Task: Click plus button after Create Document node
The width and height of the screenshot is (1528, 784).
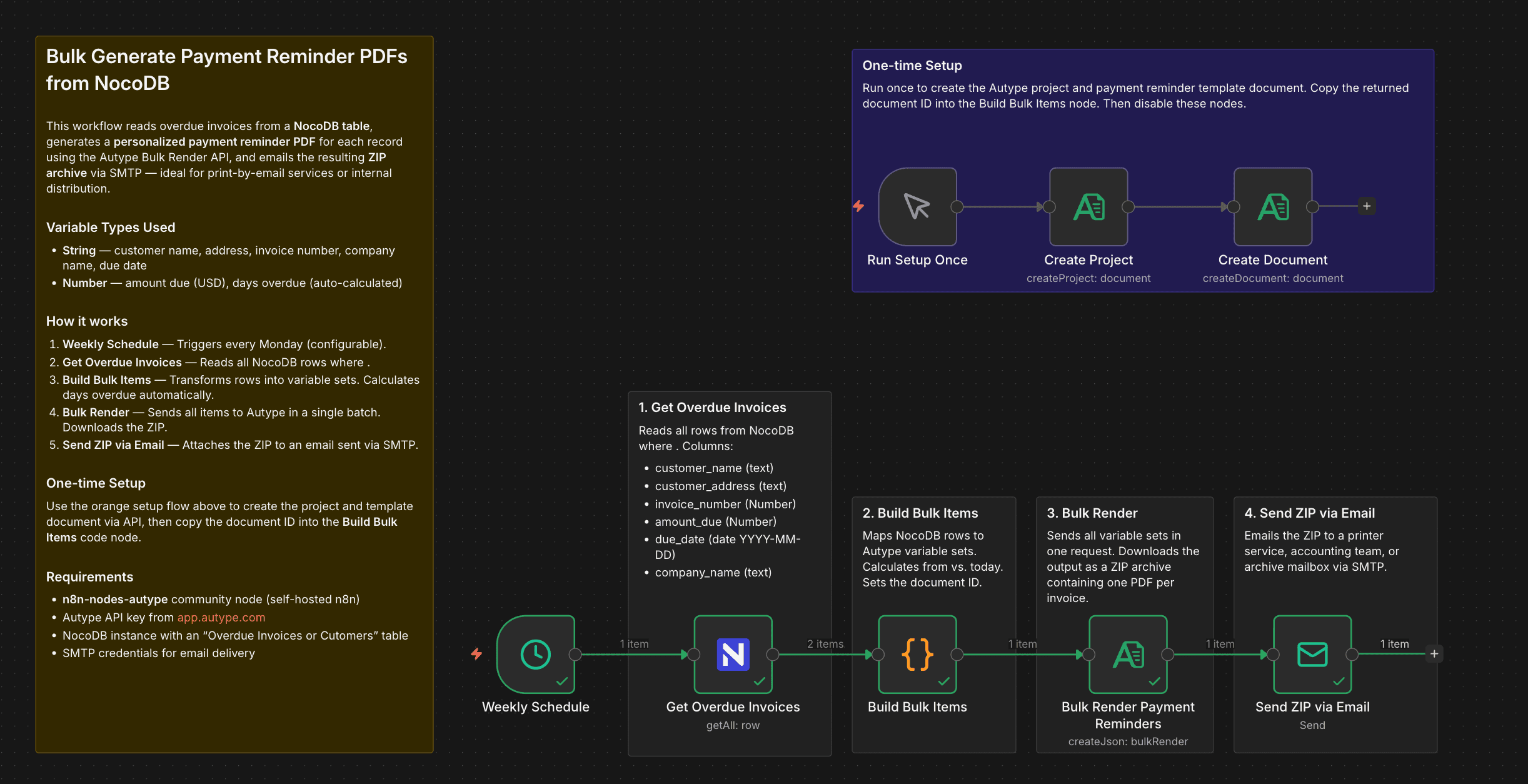Action: (1367, 206)
